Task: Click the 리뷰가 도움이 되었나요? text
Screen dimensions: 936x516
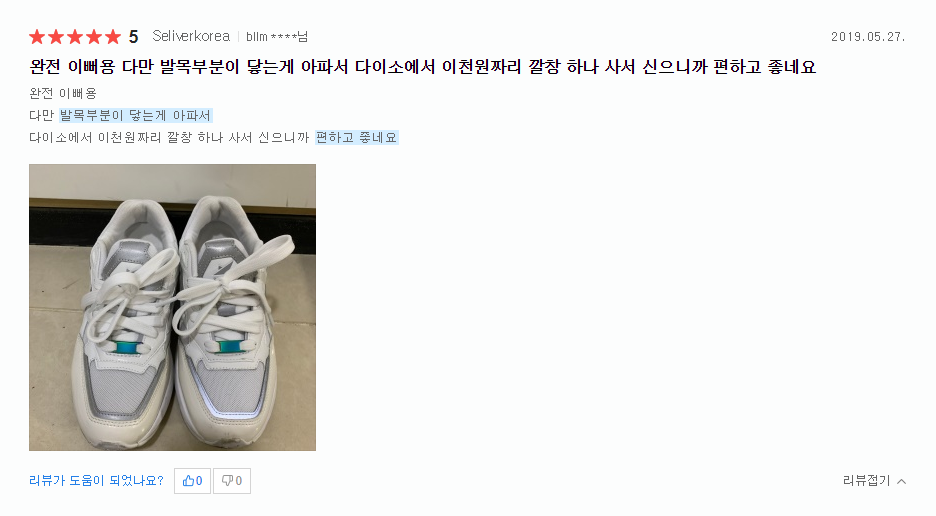Action: pyautogui.click(x=97, y=481)
